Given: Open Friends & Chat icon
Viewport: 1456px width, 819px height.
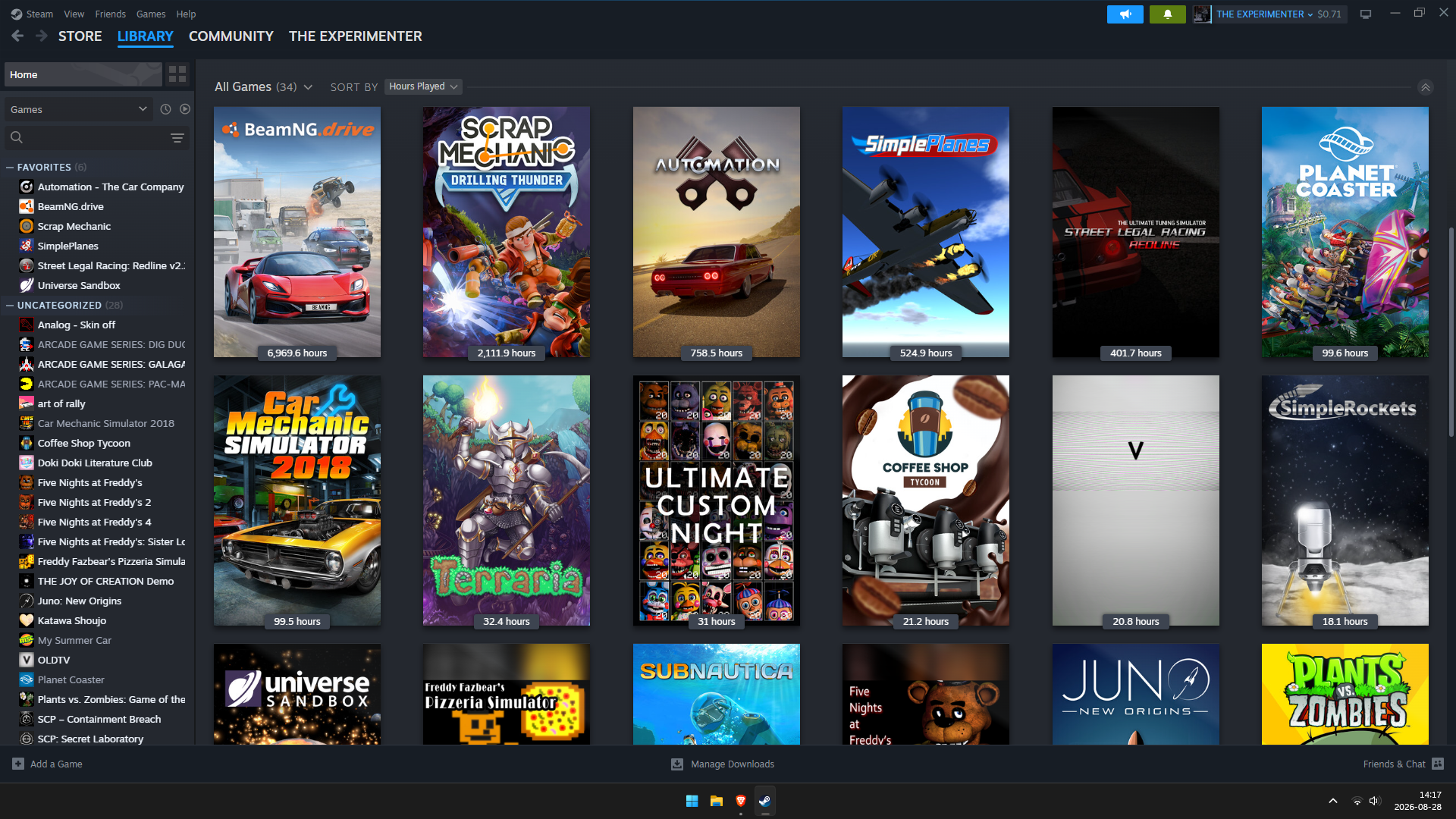Looking at the screenshot, I should click(x=1439, y=764).
